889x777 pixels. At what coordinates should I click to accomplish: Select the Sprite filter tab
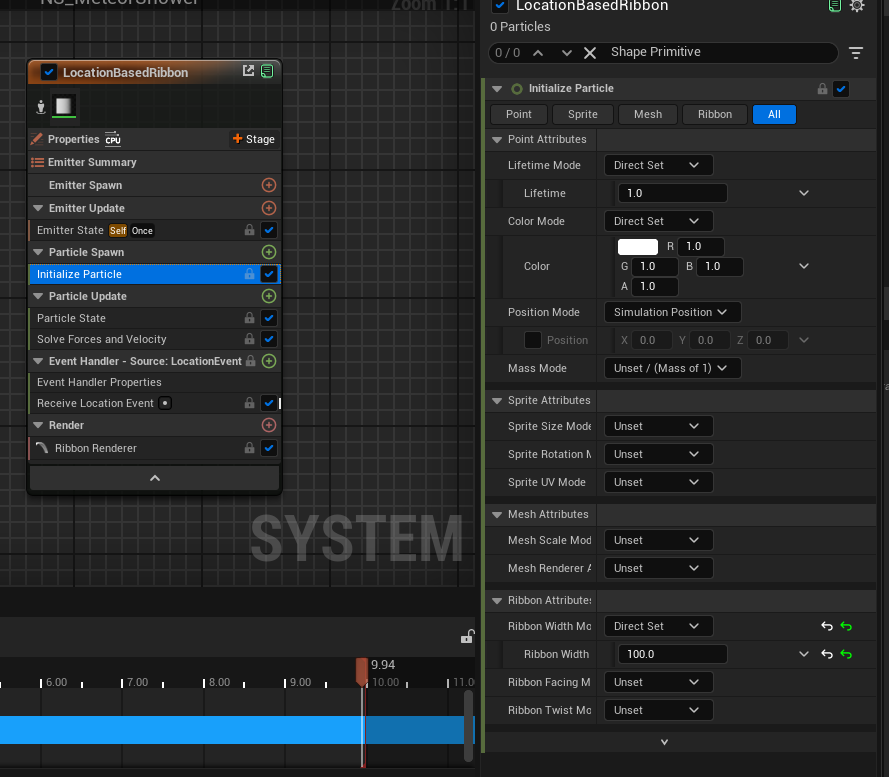(583, 114)
